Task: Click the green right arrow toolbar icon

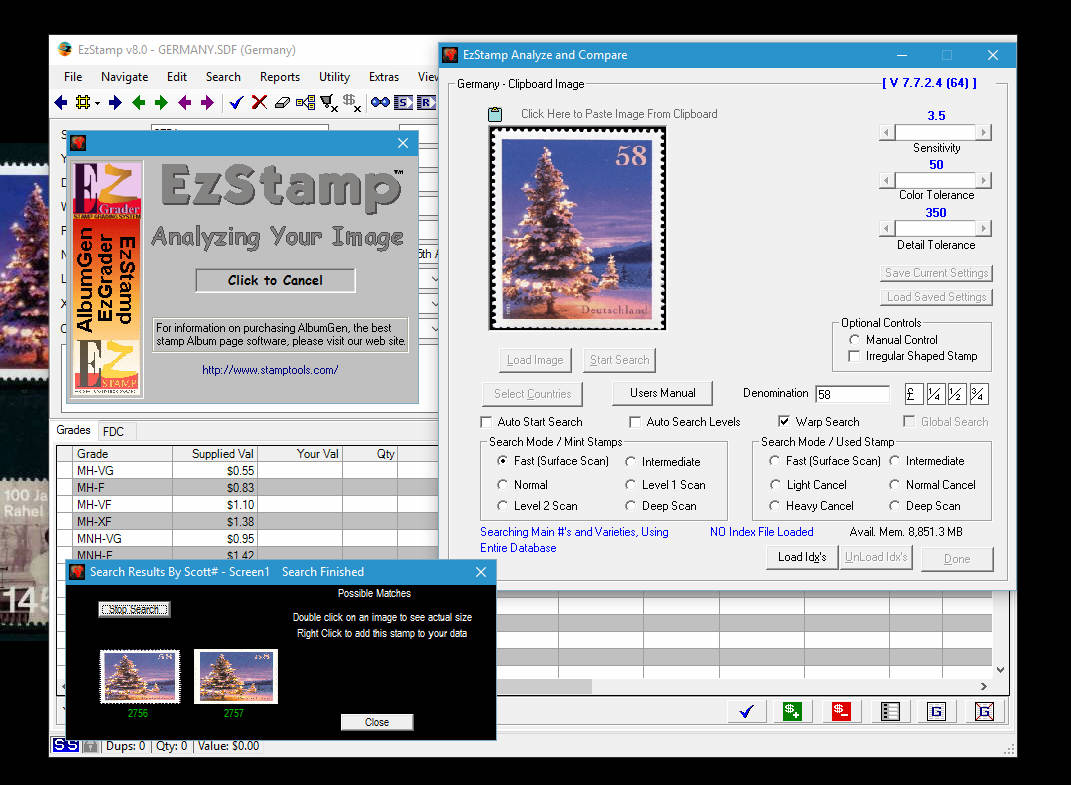Action: coord(161,102)
